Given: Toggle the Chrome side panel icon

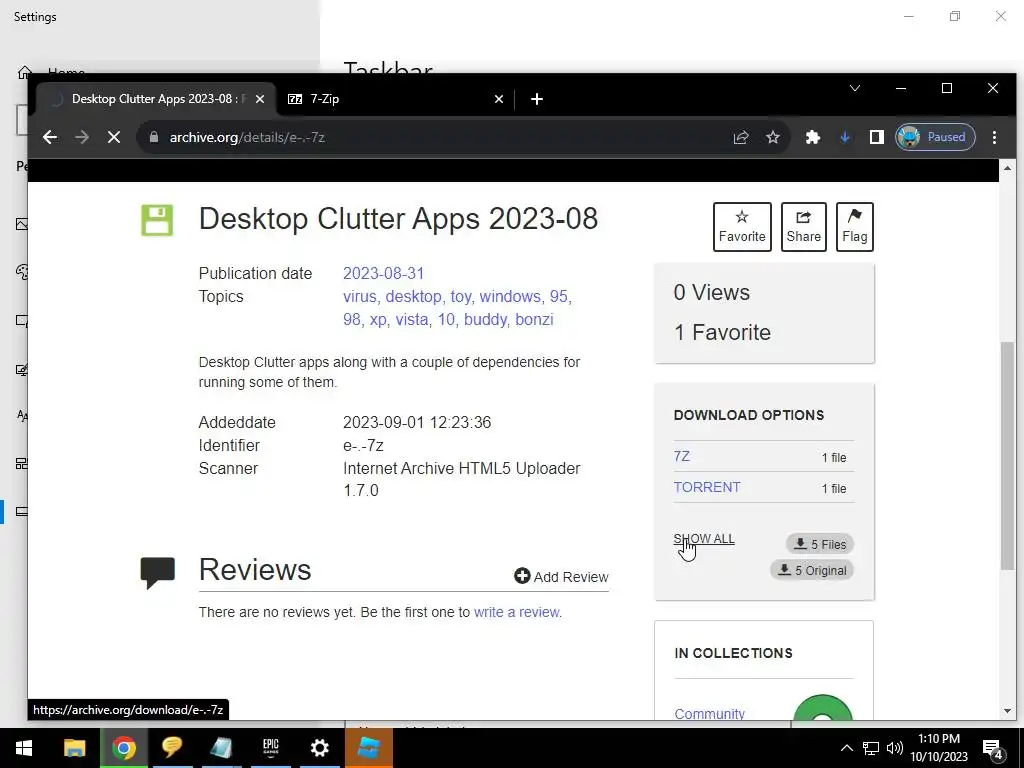Looking at the screenshot, I should [x=876, y=137].
